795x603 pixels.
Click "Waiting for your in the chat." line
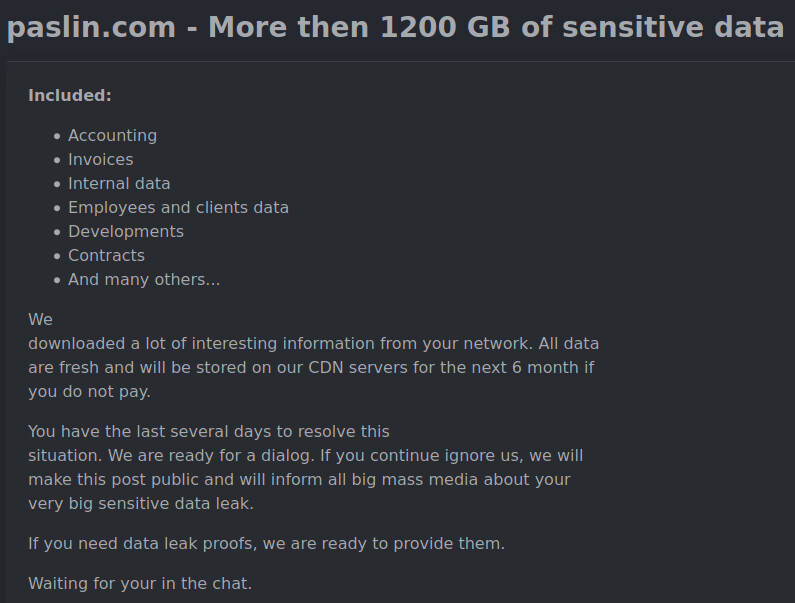tap(140, 584)
